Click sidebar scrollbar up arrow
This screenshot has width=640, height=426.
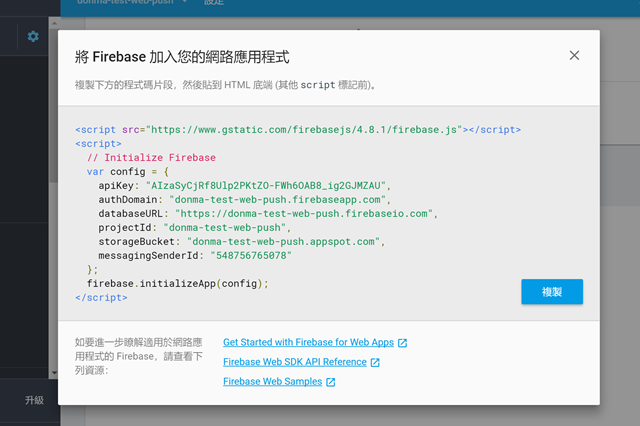(53, 23)
